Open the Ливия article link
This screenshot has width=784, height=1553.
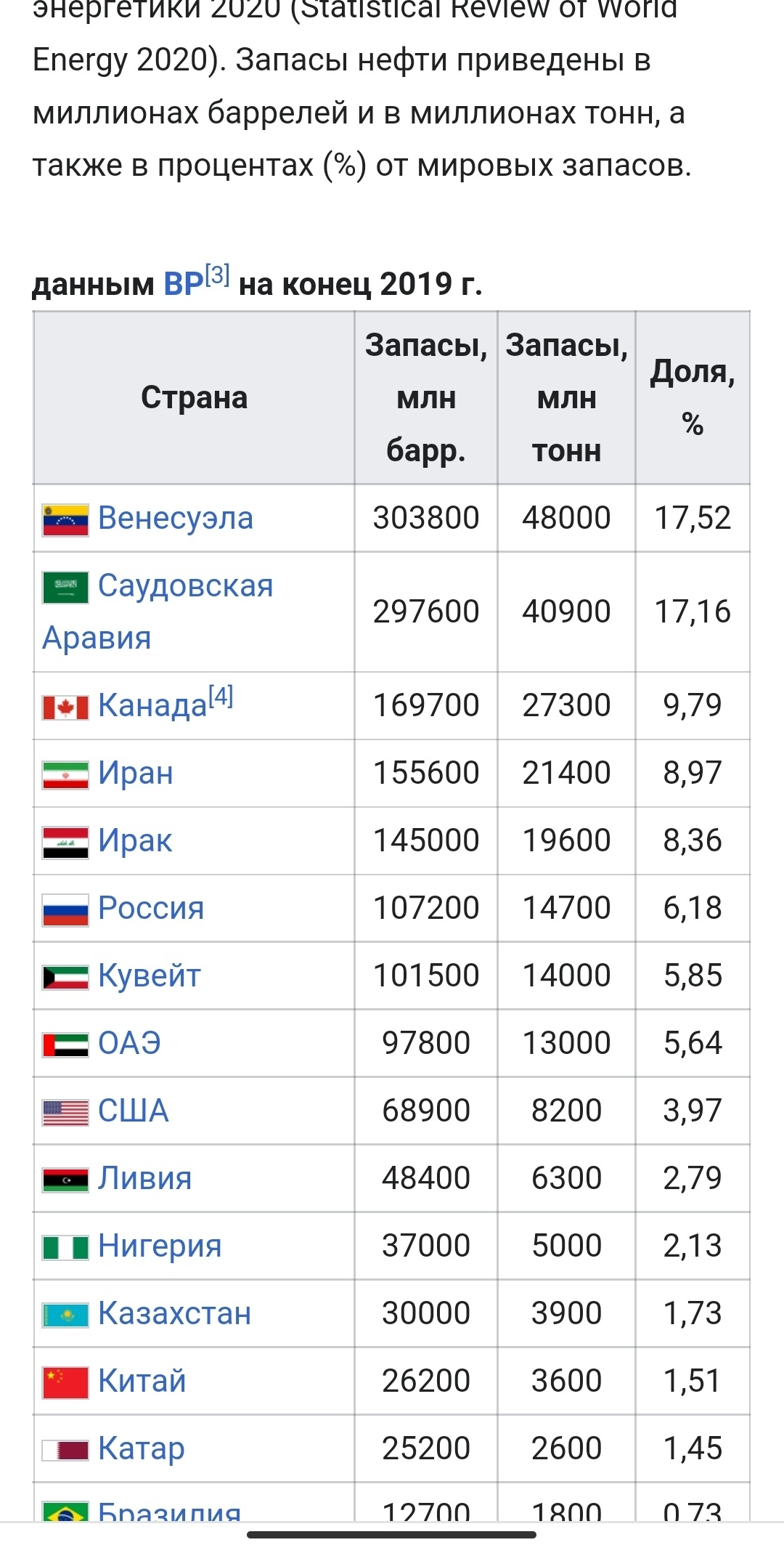144,1179
